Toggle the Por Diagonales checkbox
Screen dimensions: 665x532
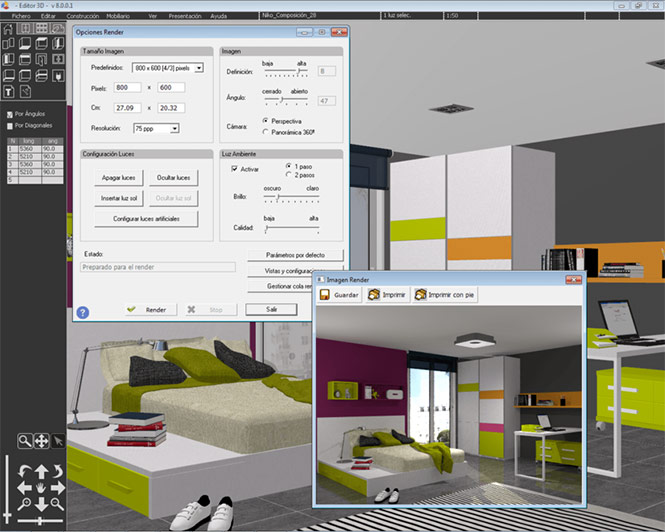[8, 126]
